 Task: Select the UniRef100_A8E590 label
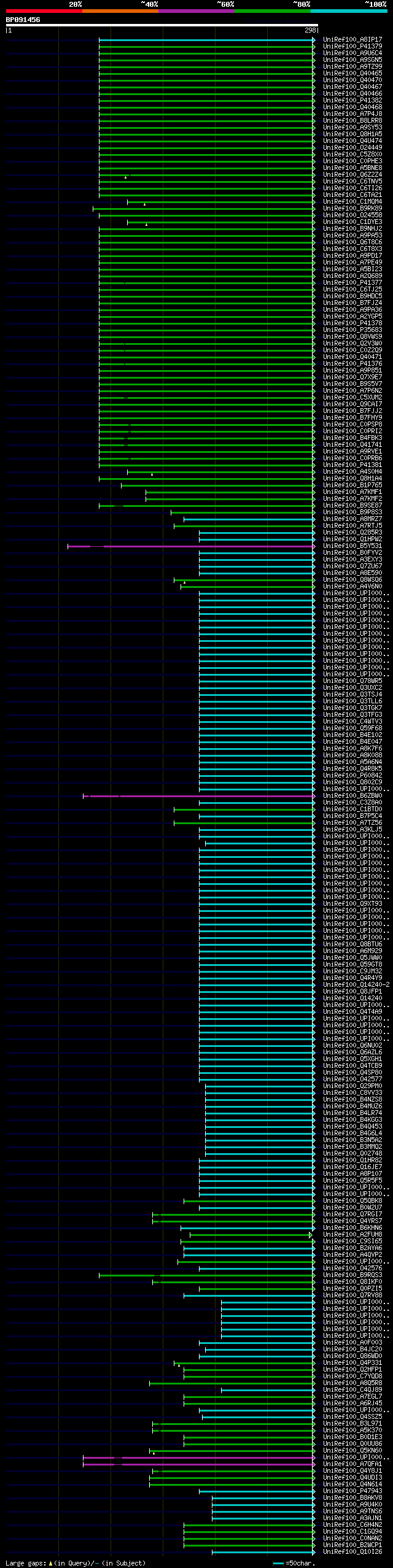352,573
